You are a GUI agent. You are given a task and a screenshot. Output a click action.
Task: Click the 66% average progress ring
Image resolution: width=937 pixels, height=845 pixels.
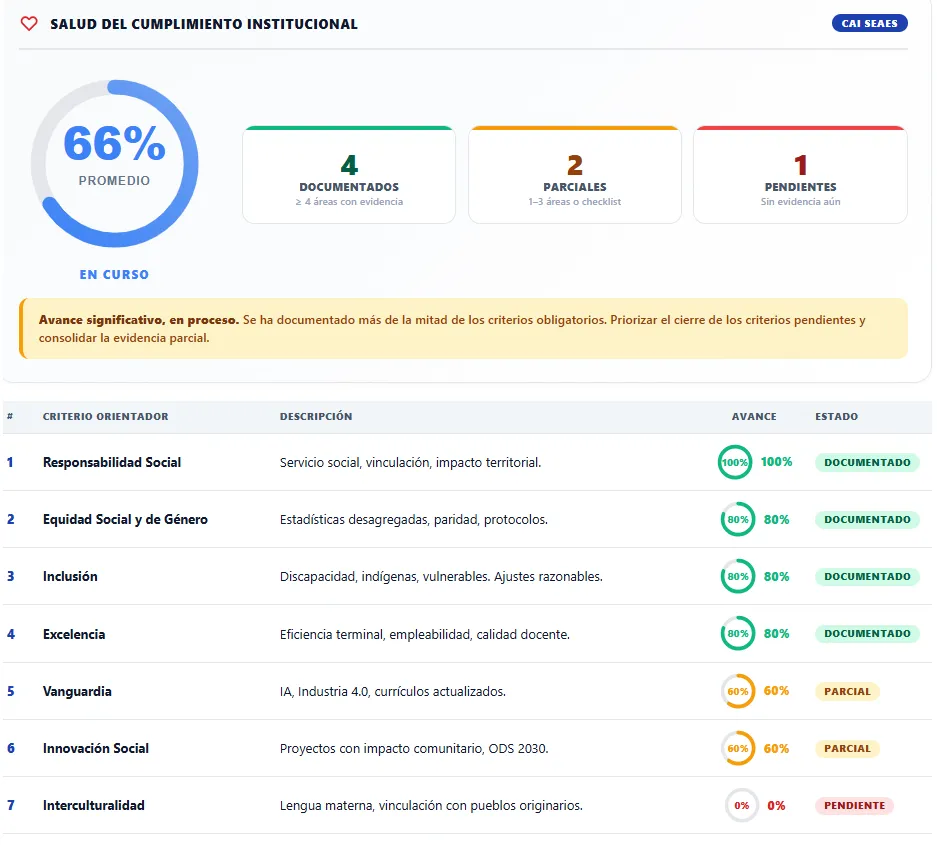(115, 163)
